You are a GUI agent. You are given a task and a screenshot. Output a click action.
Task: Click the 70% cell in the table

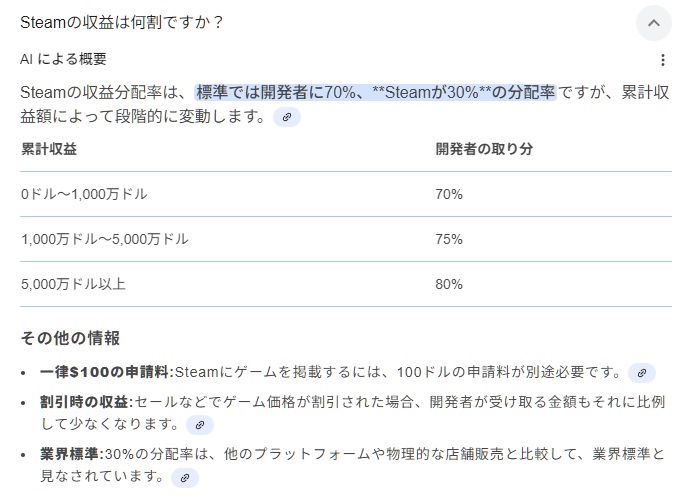click(x=449, y=194)
